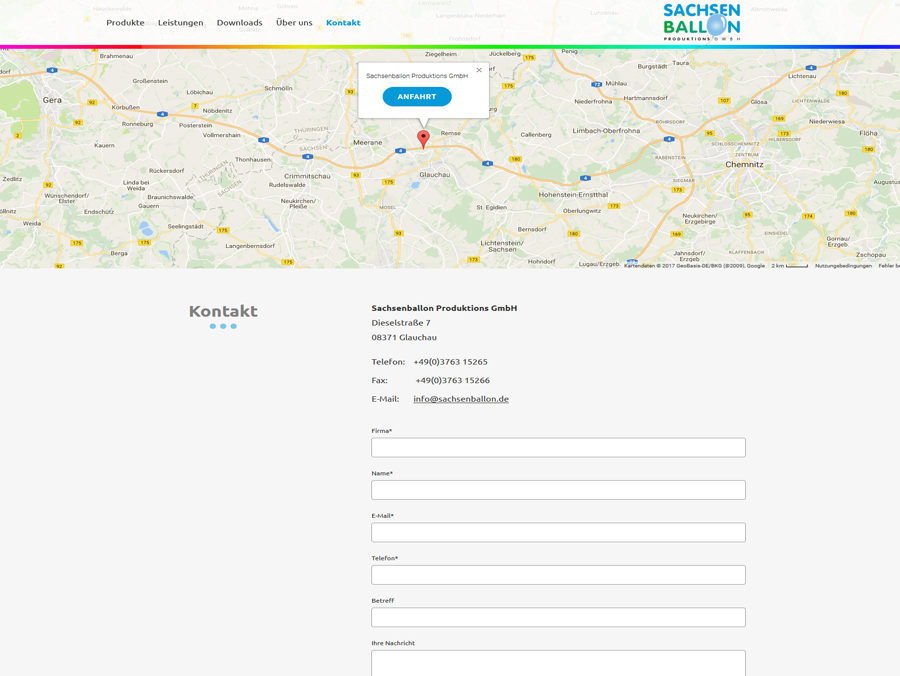The width and height of the screenshot is (900, 676).
Task: Open the Leistungen menu item
Action: click(x=180, y=22)
